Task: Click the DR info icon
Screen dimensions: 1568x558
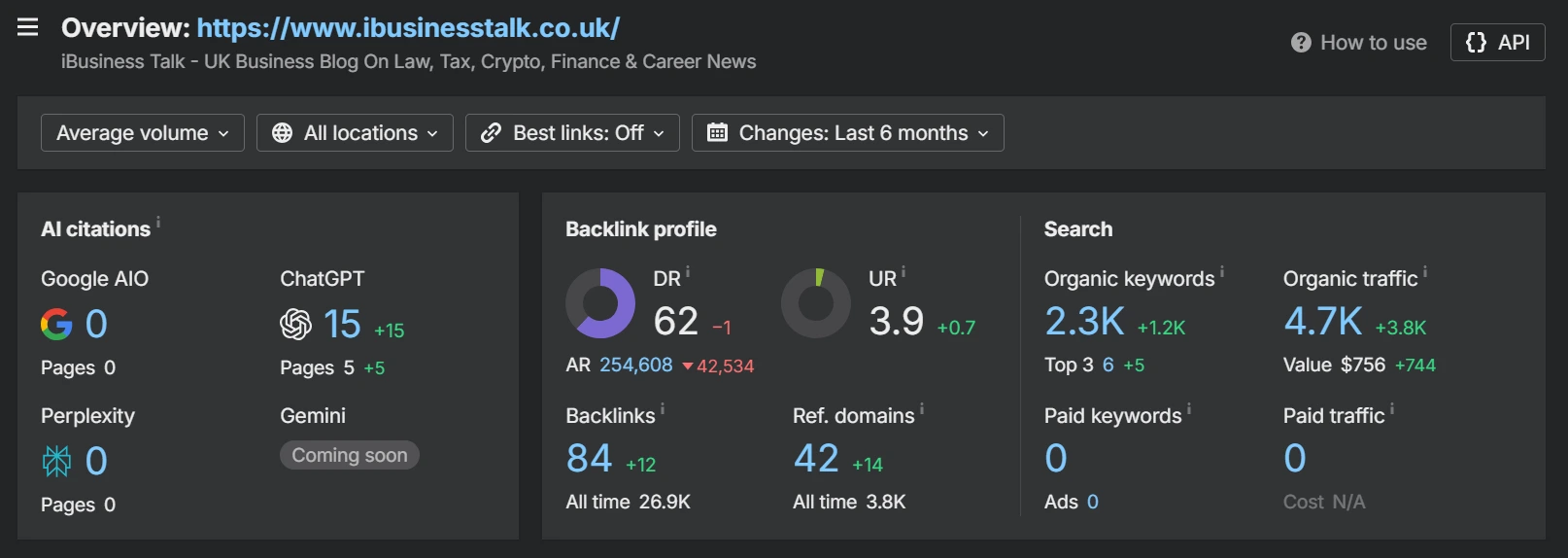Action: point(688,272)
